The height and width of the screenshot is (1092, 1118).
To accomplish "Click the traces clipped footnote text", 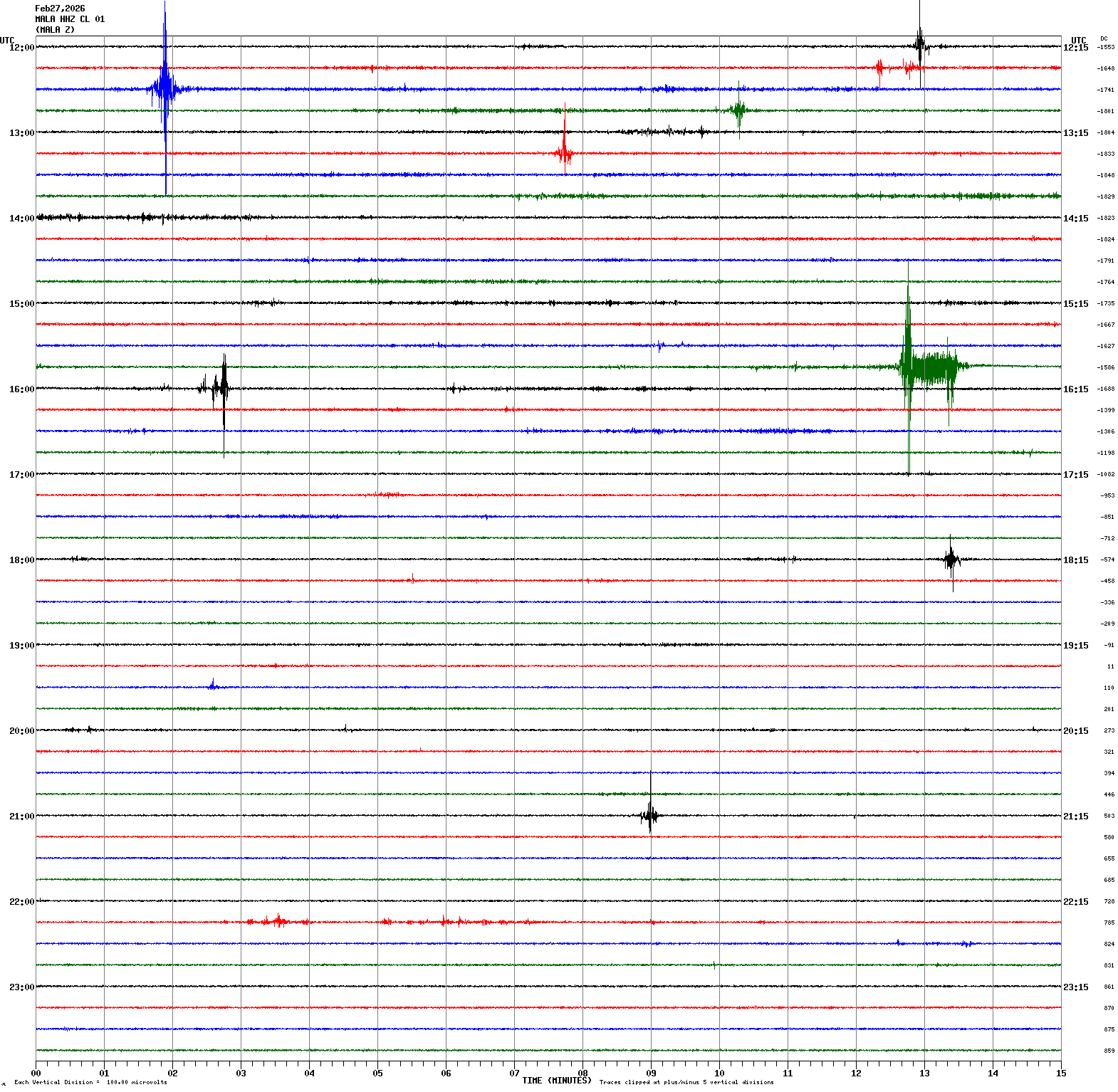I will pyautogui.click(x=686, y=1083).
